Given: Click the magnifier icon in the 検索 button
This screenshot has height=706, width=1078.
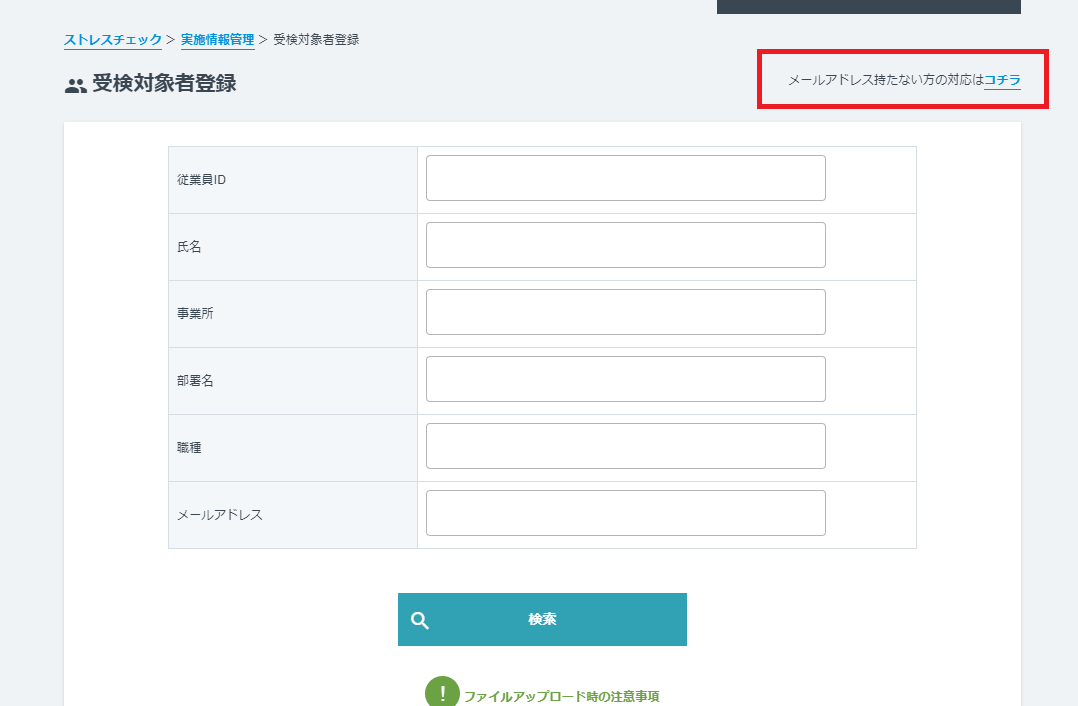Looking at the screenshot, I should 420,621.
